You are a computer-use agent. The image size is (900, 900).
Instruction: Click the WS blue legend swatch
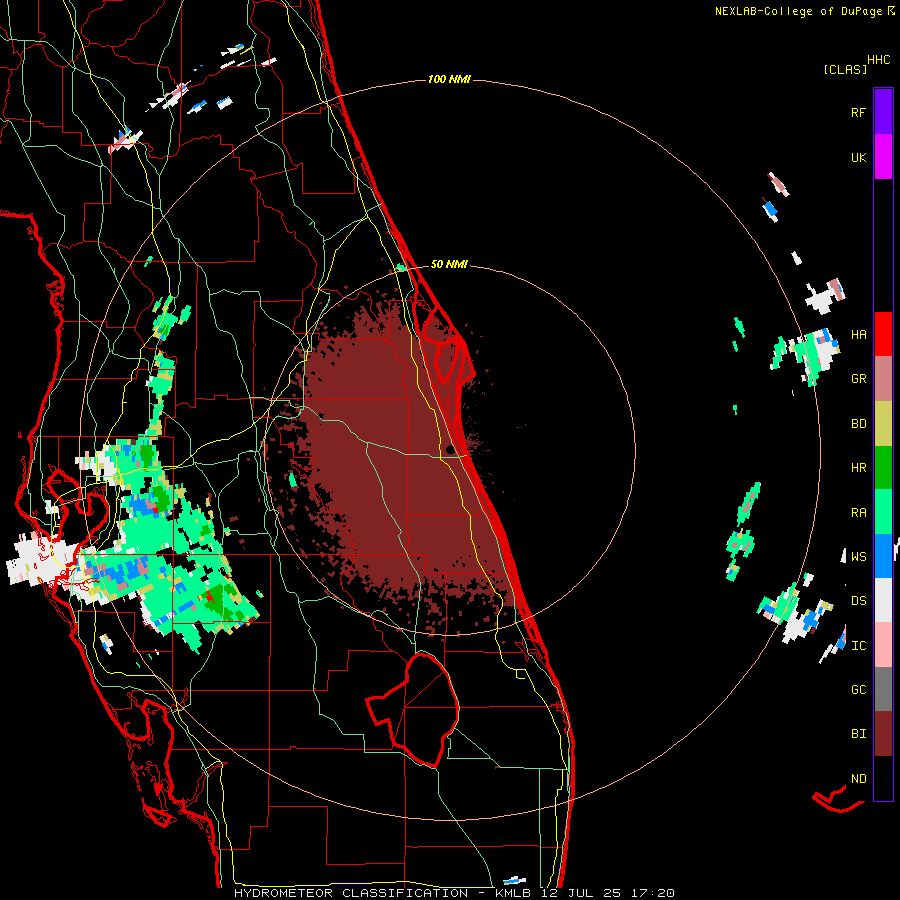[883, 556]
